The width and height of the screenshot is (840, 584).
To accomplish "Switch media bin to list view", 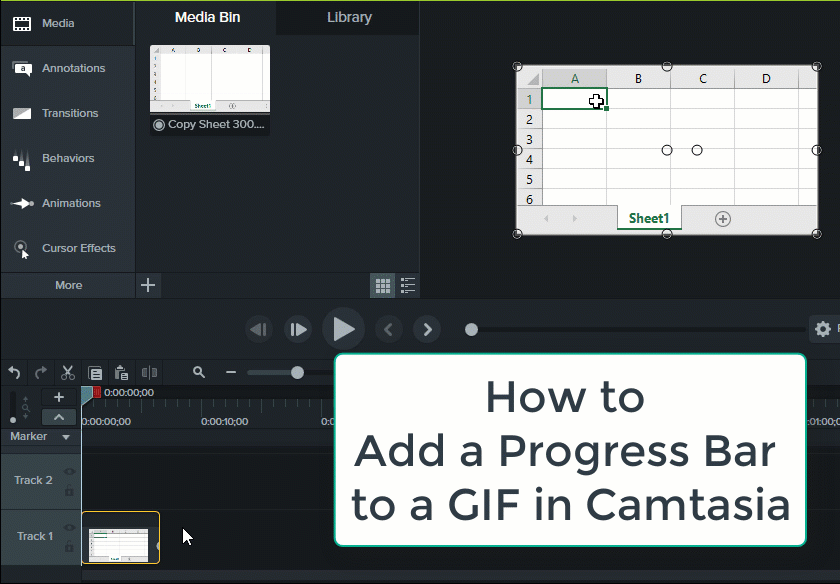I will [x=407, y=285].
